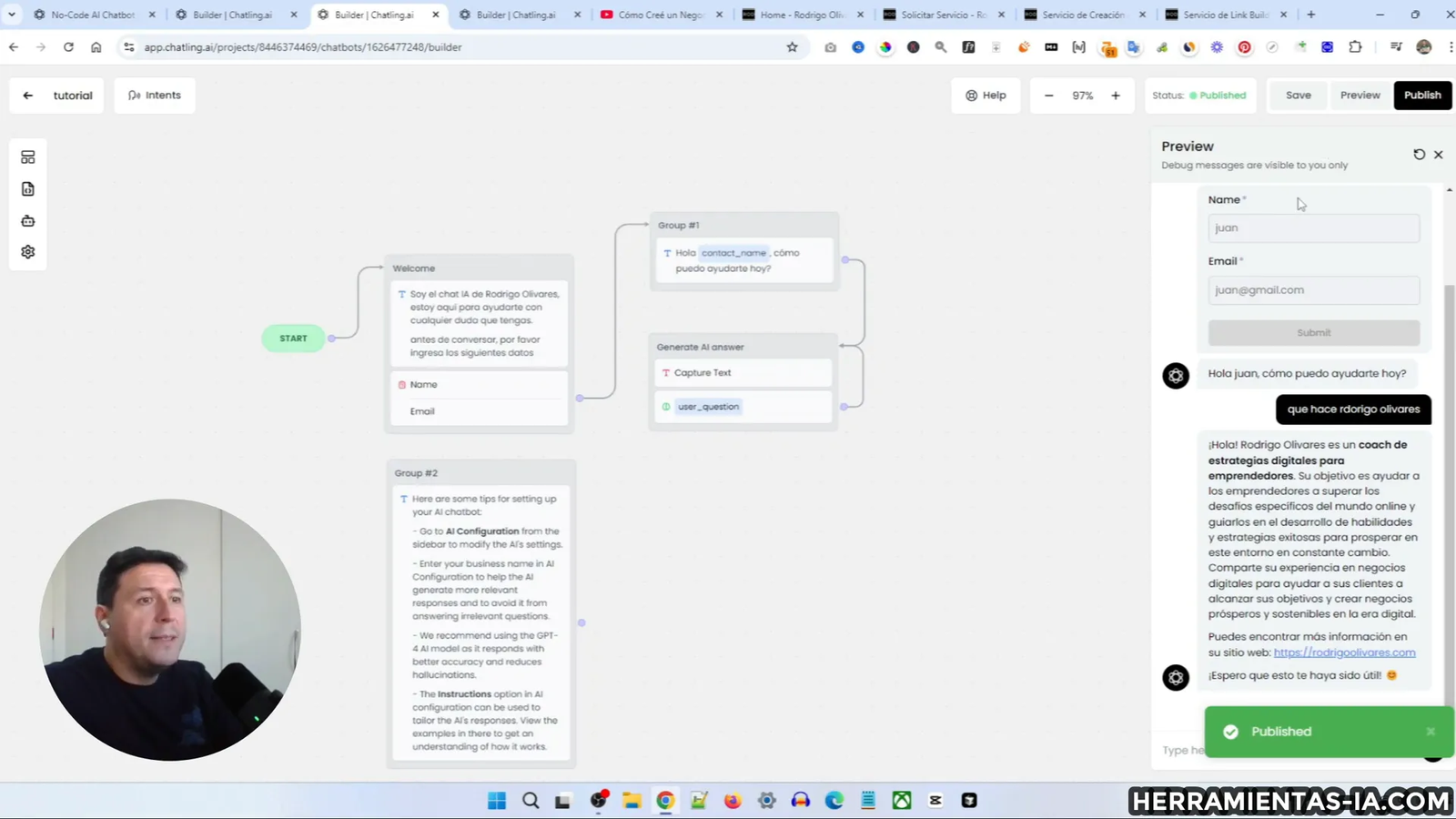Select the START node on the canvas
1456x819 pixels.
(293, 338)
